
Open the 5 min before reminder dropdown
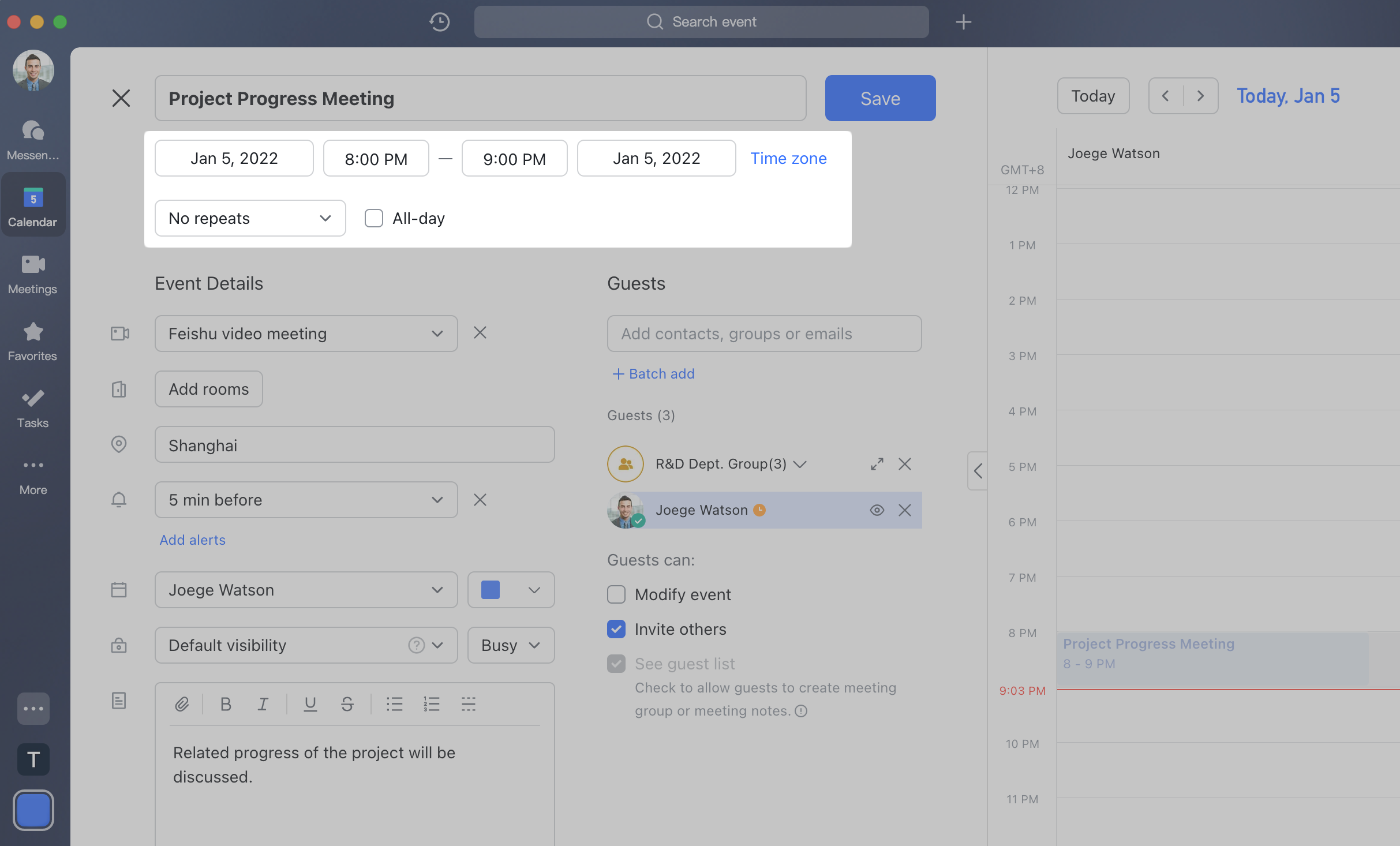point(306,500)
